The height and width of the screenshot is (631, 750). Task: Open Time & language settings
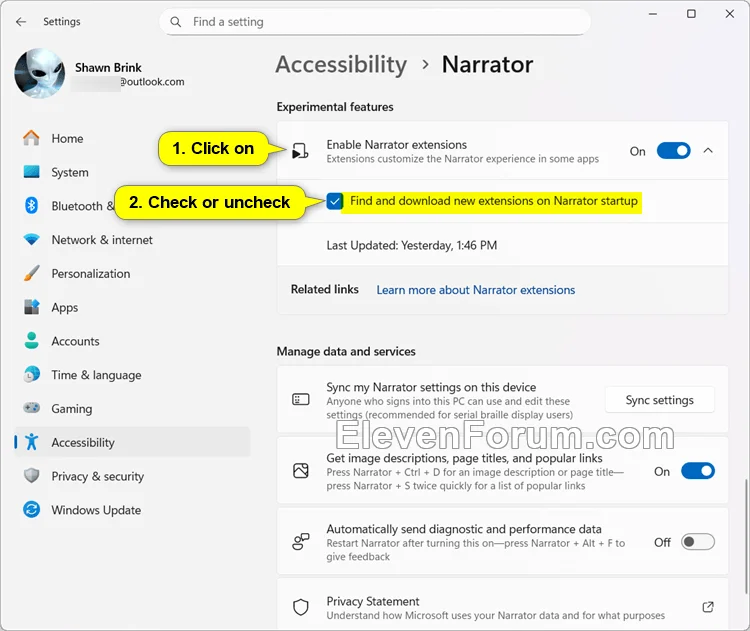pos(132,375)
